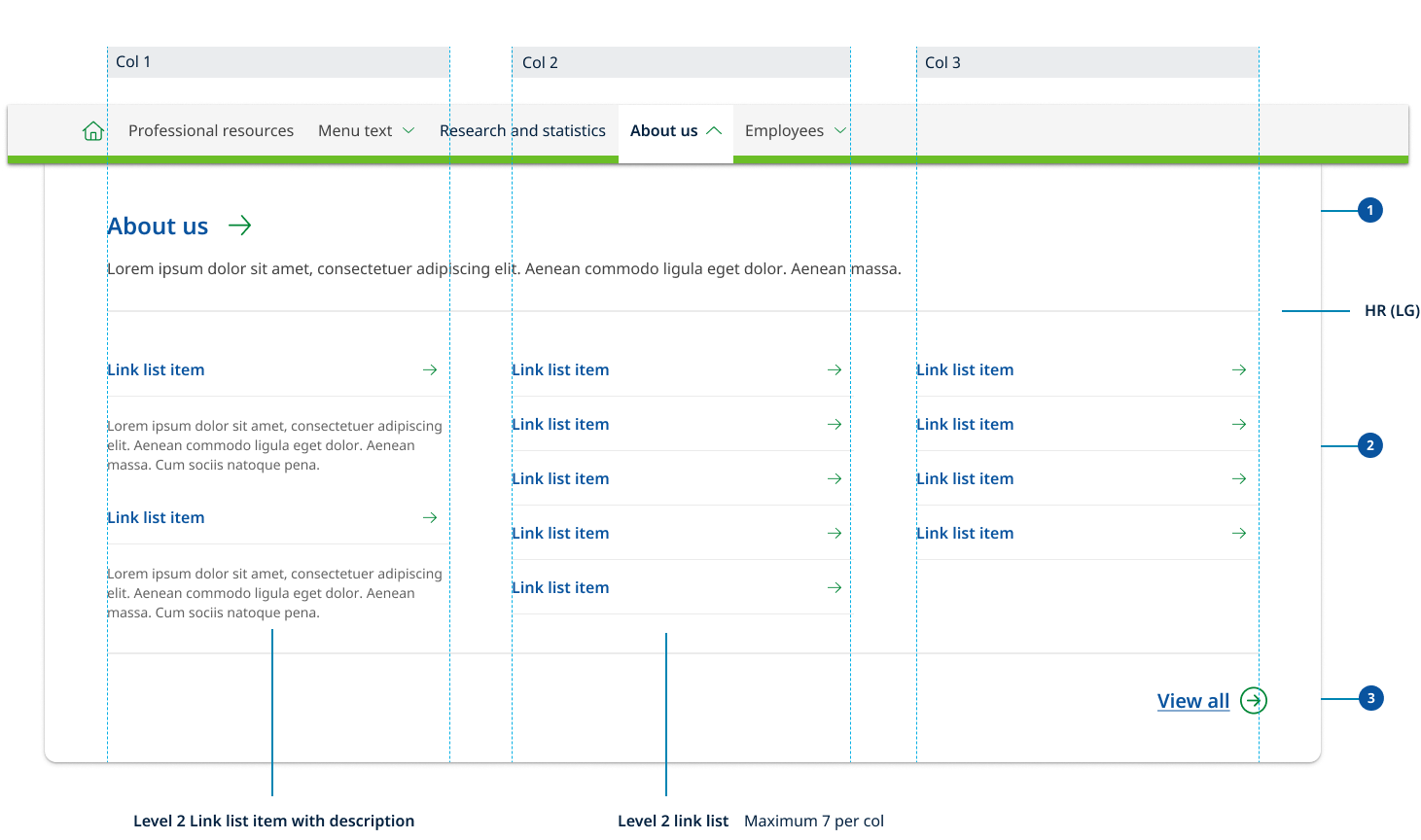
Task: Open first Link list item in column 1
Action: (156, 370)
